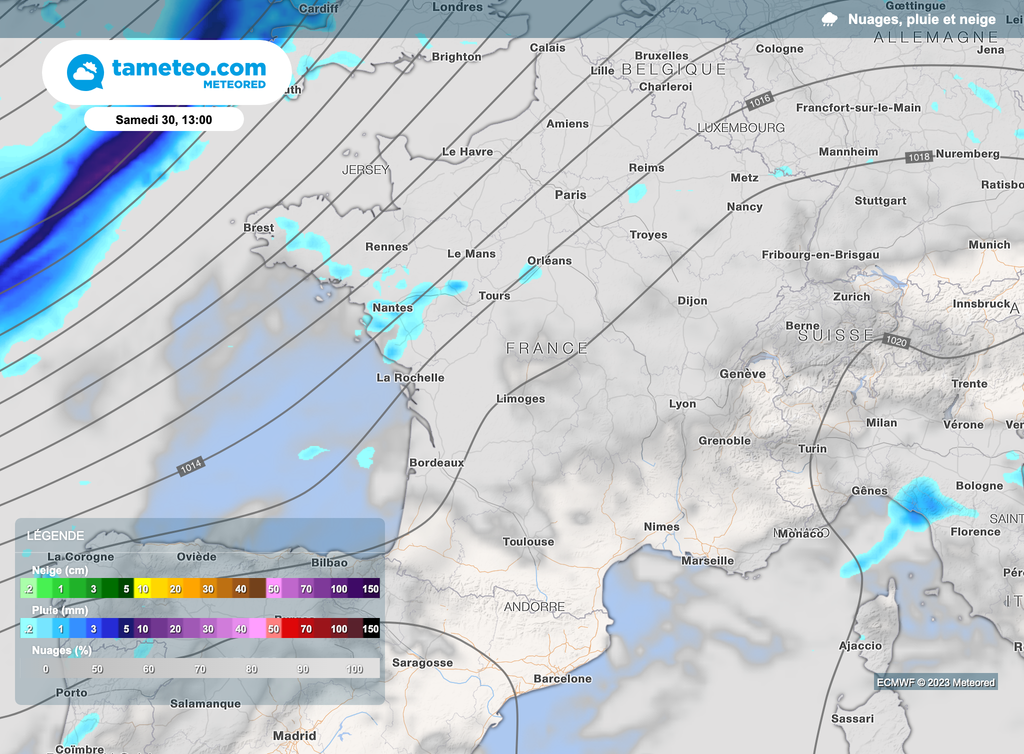Click the ECMWF © 2023 Meteored attribution badge
This screenshot has height=754, width=1024.
point(936,681)
